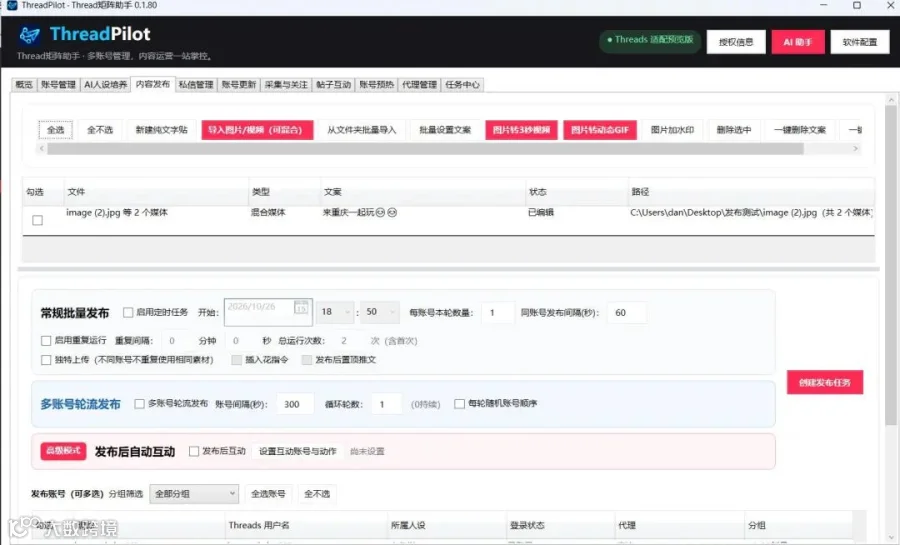Click 全不选 button beside 全选账号
Viewport: 900px width, 545px height.
click(x=317, y=494)
